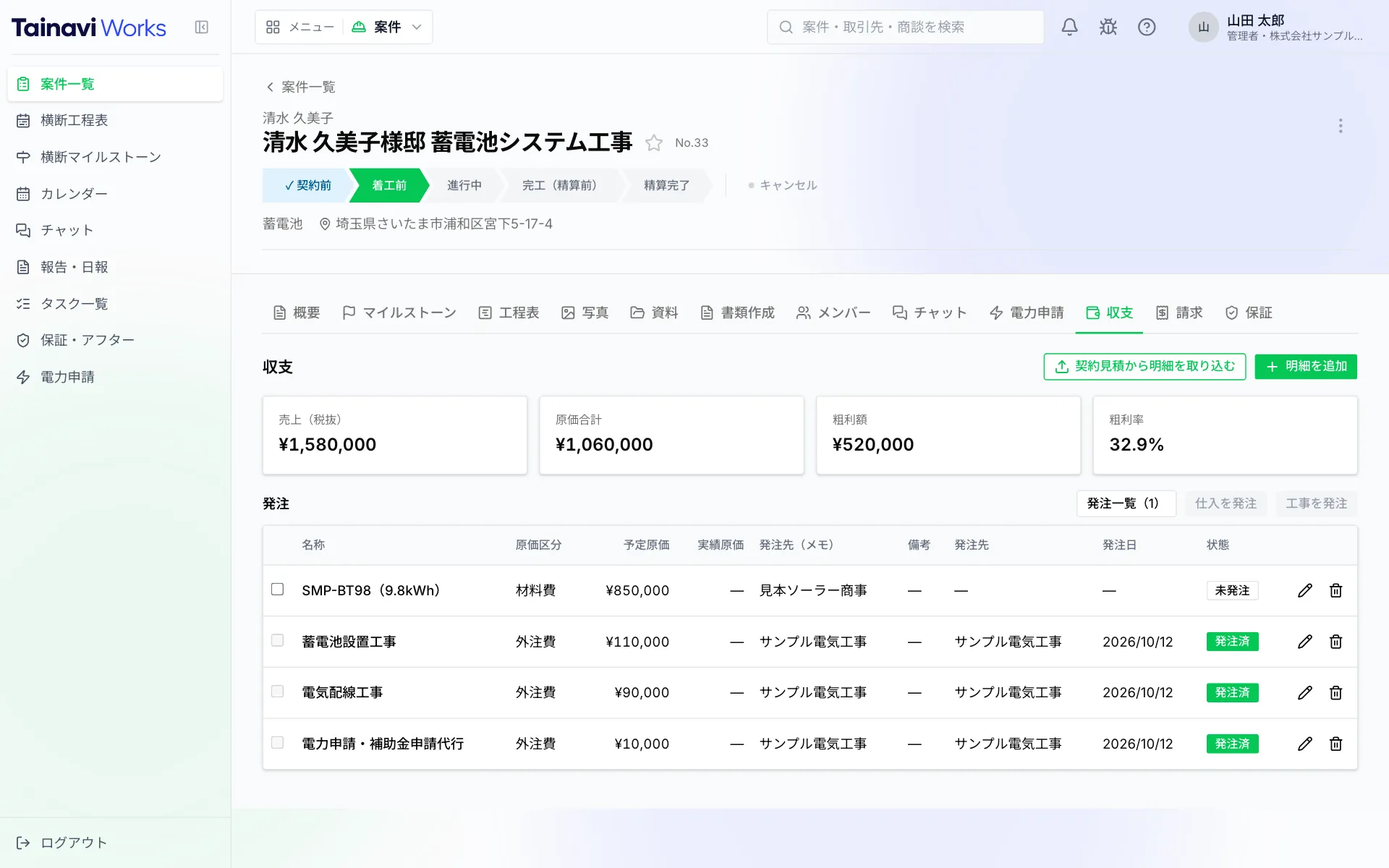Set status to 完工（精算前） step
Viewport: 1389px width, 868px height.
(559, 185)
